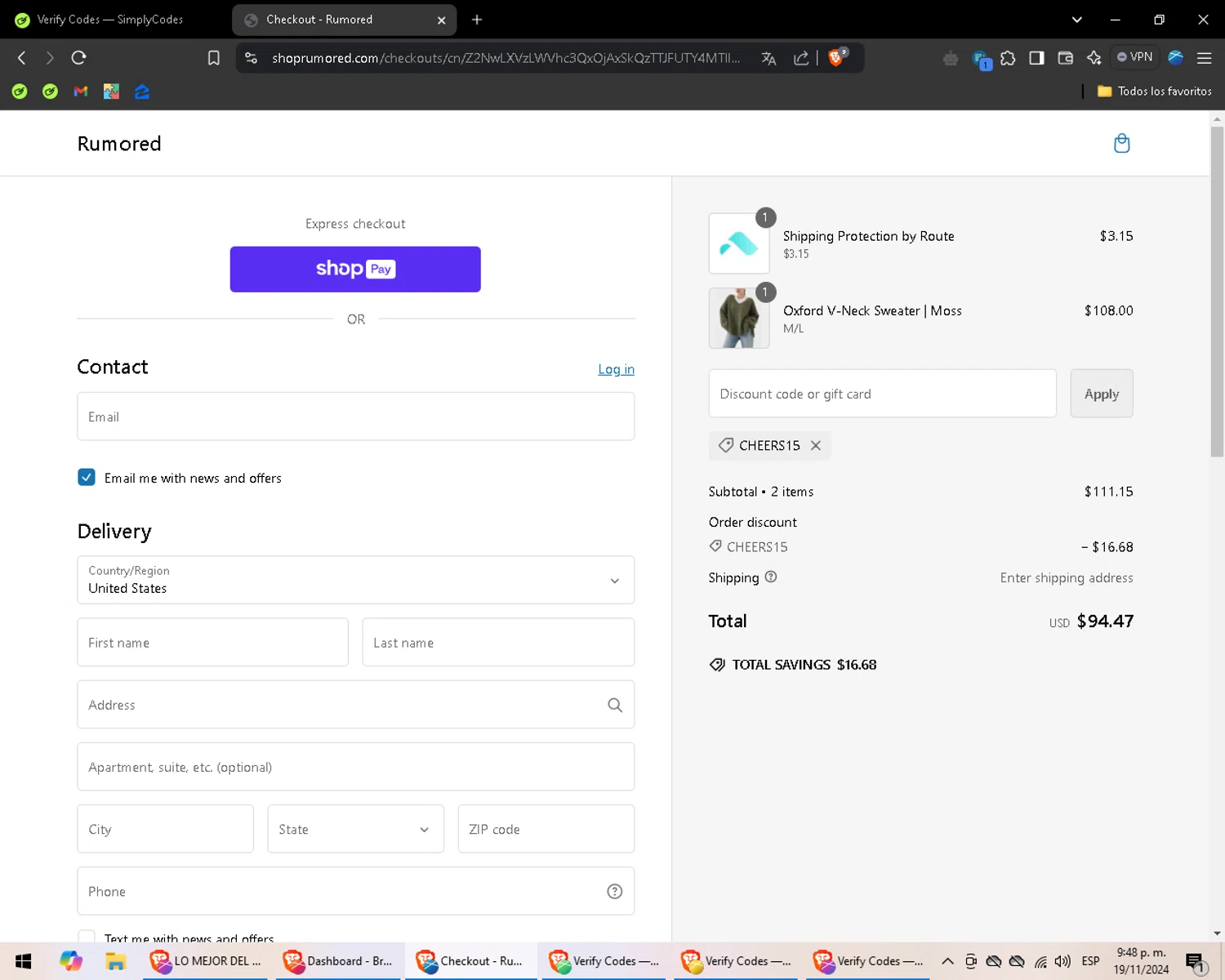Check Text me with news and offers
This screenshot has width=1225, height=980.
87,938
